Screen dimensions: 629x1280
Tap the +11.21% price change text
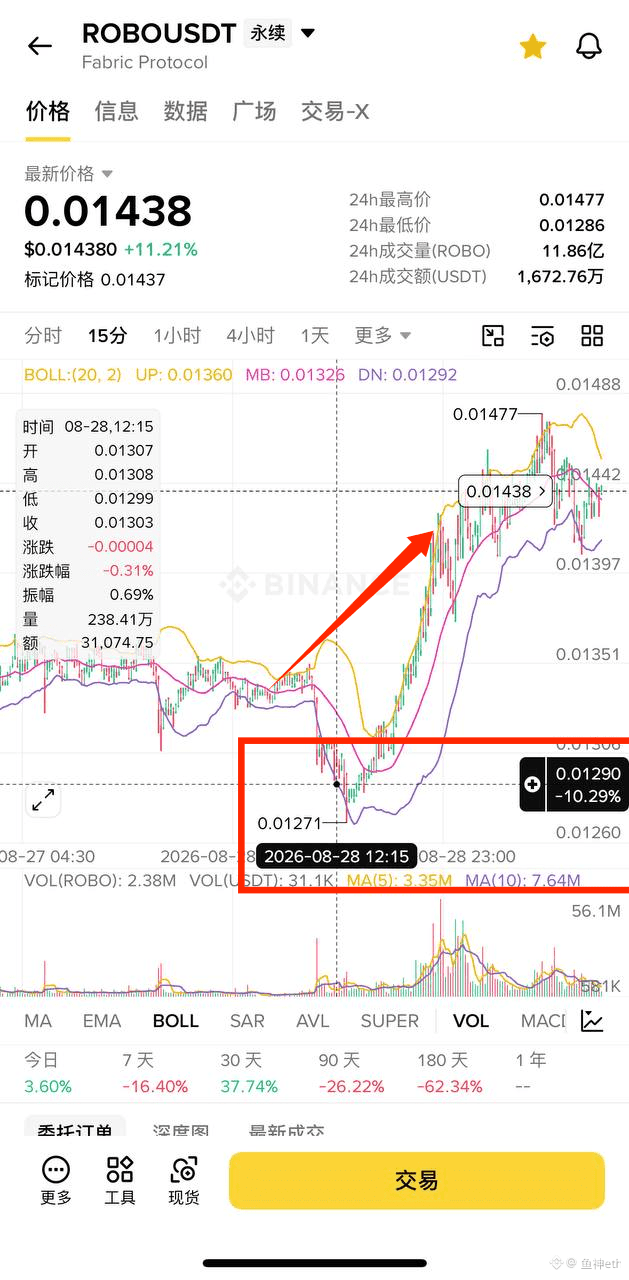click(x=160, y=250)
